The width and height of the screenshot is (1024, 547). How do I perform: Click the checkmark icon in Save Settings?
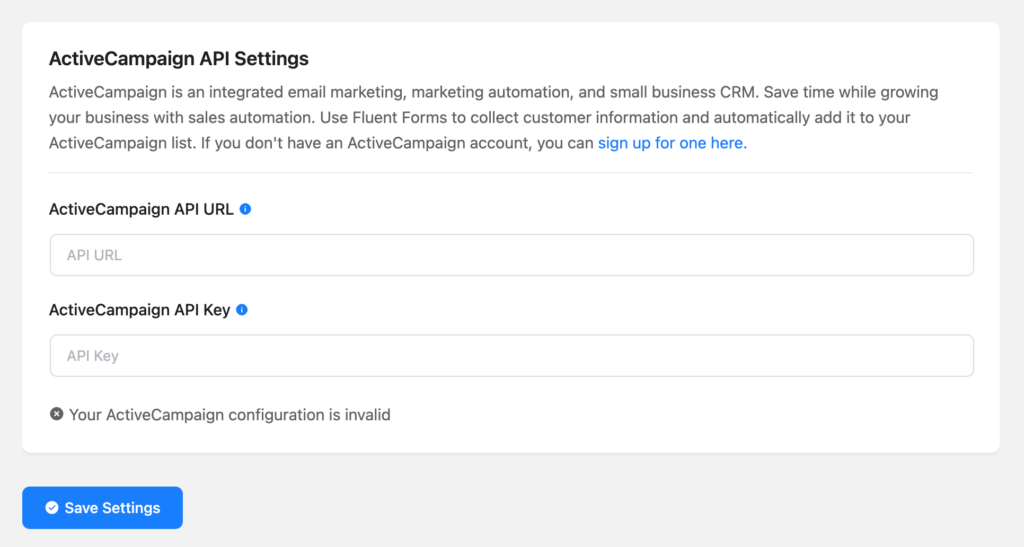pyautogui.click(x=52, y=508)
